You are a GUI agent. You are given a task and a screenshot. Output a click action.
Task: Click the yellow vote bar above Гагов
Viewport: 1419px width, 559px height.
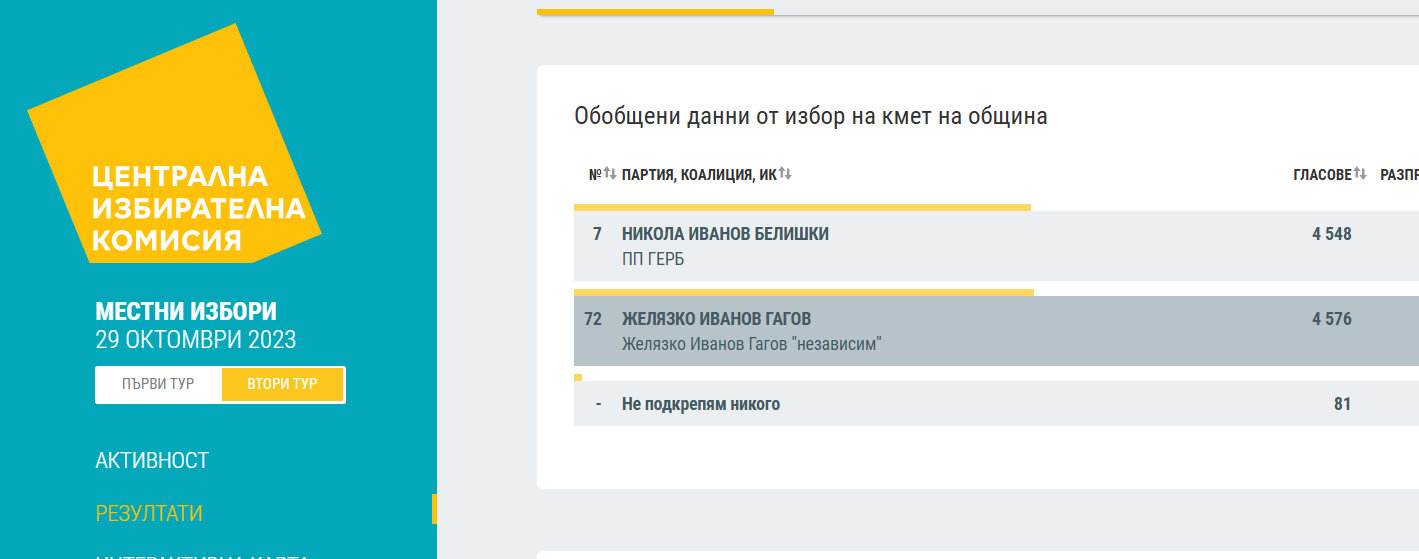(x=803, y=292)
